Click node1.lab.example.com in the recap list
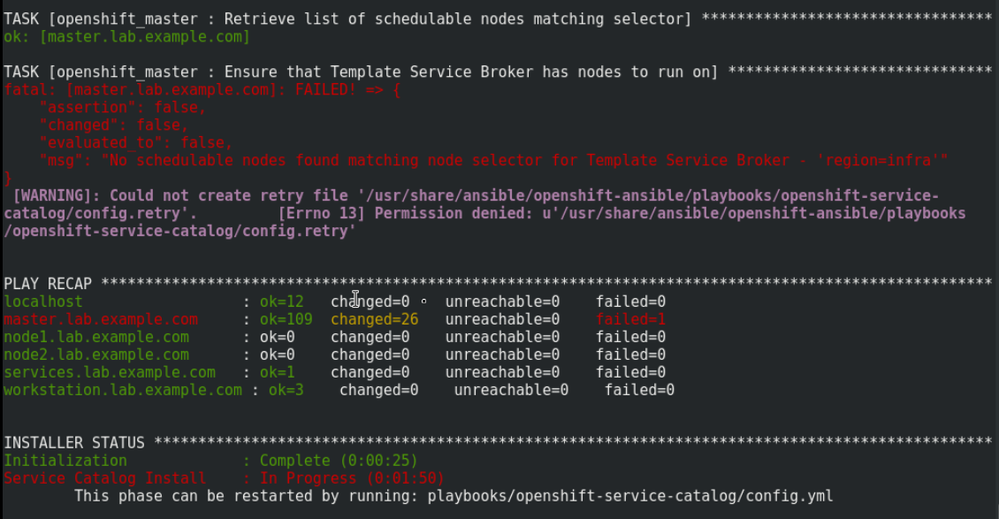Screen dimensions: 999x519 tap(96, 337)
